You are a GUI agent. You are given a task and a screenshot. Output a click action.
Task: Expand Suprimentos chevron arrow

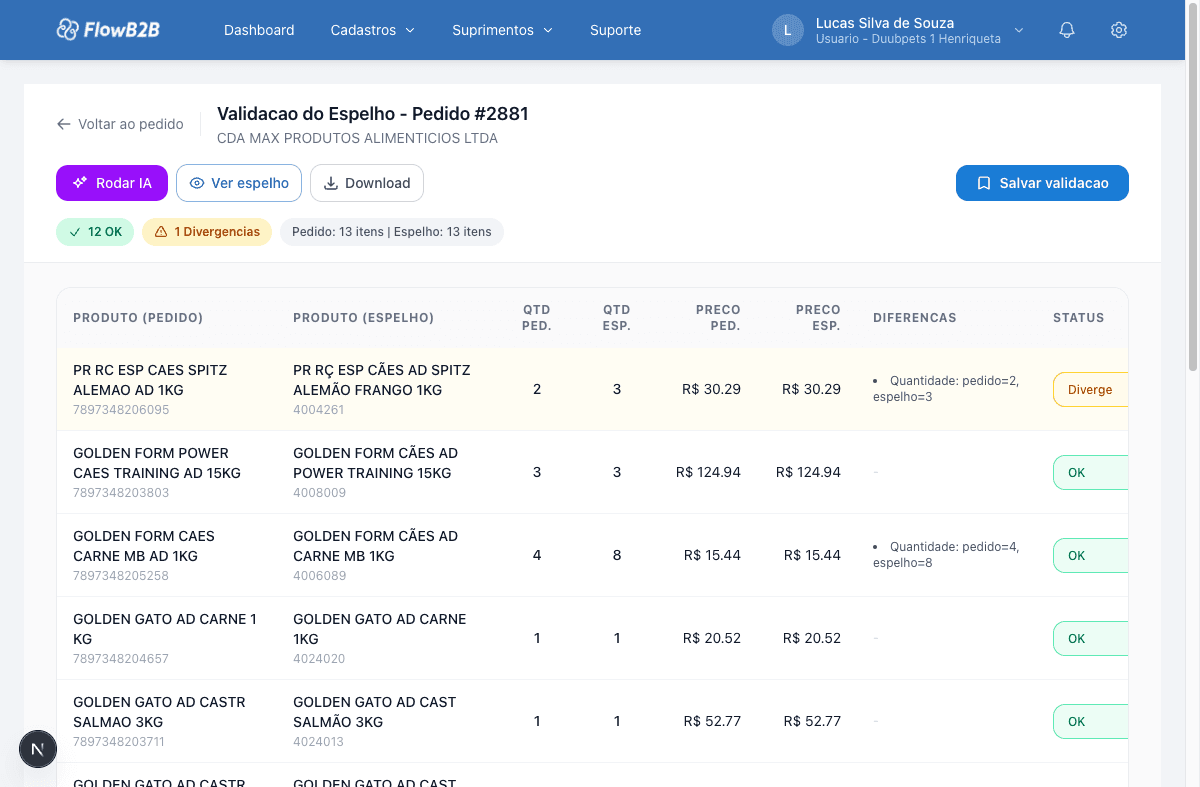click(547, 30)
